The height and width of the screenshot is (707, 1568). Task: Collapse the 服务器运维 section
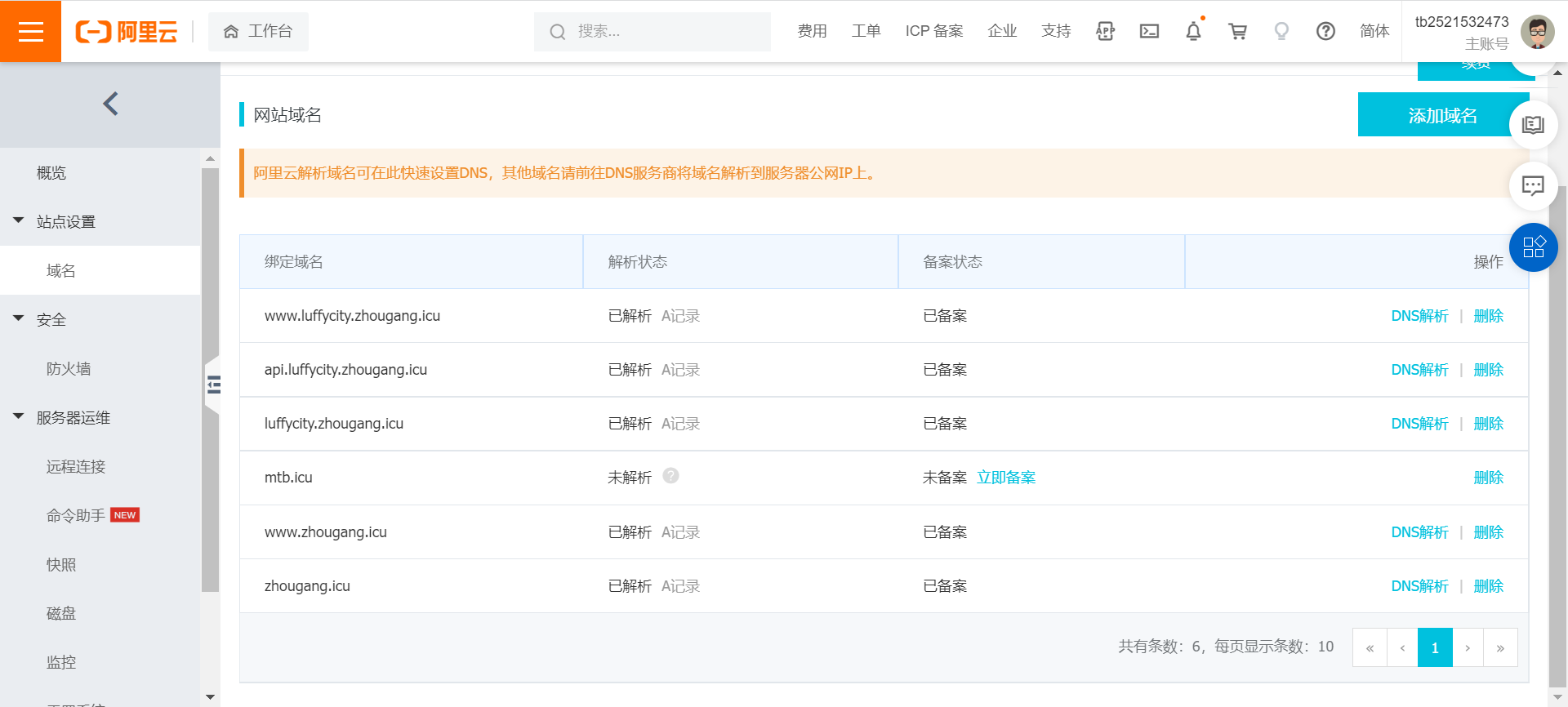pos(19,416)
